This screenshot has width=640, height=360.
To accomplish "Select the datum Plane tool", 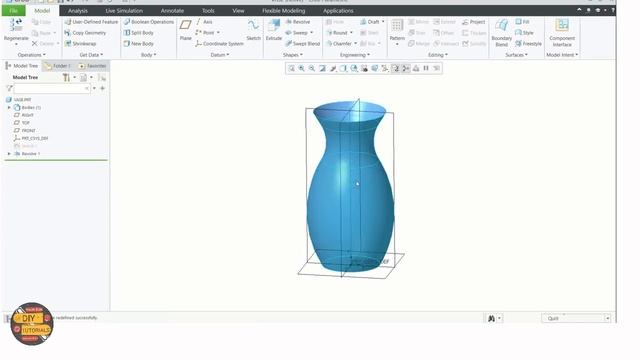I will click(185, 30).
